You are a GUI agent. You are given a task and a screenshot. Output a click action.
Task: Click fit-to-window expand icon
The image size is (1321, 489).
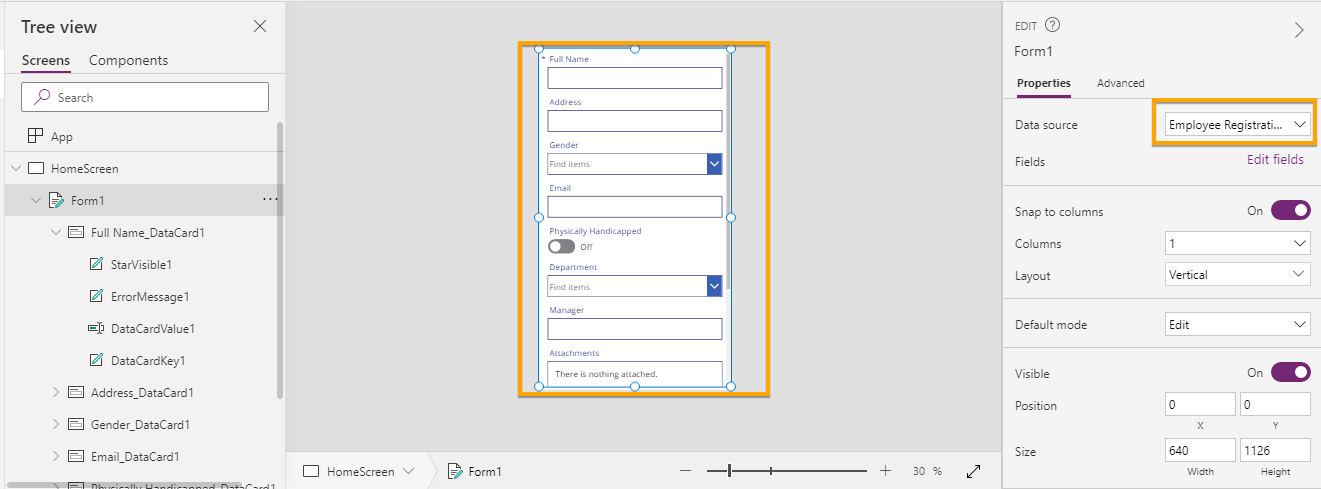(973, 471)
